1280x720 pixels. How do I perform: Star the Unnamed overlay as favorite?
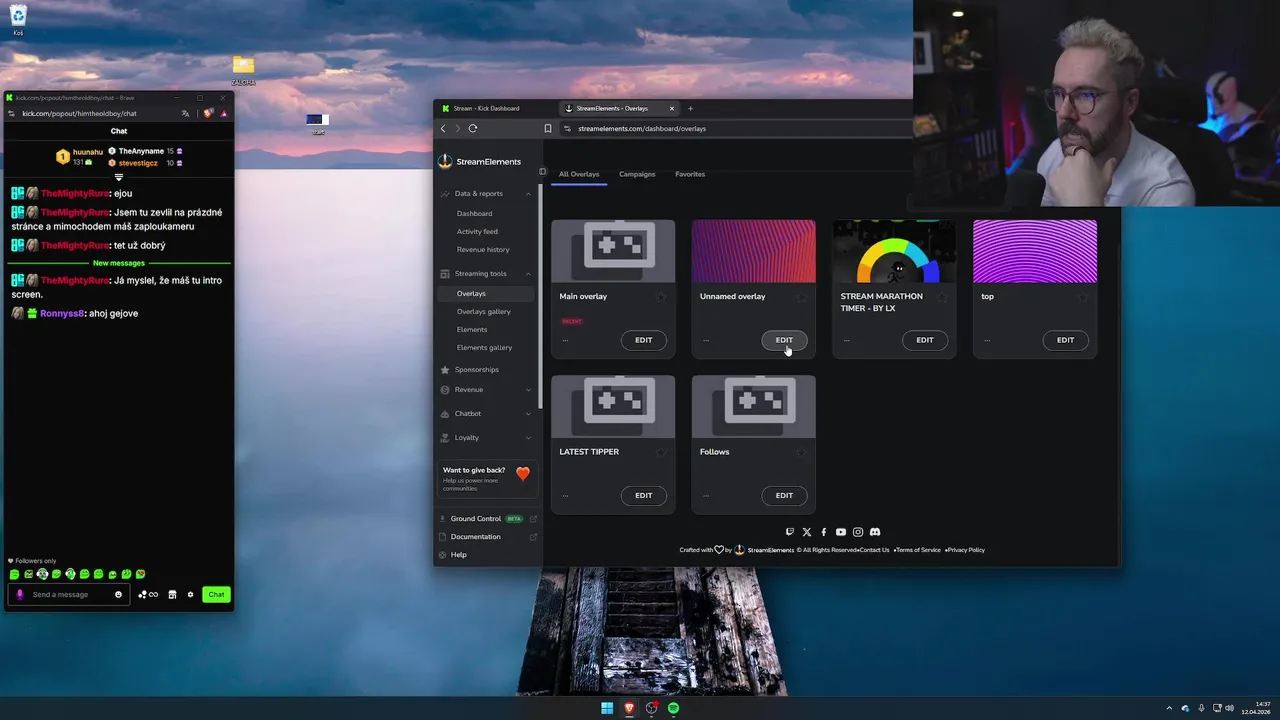[801, 297]
